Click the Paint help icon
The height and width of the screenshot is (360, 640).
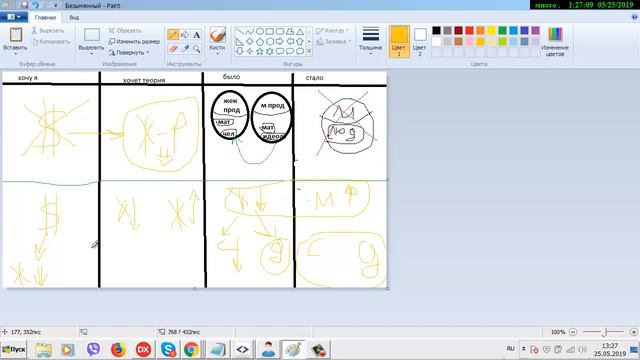pos(634,18)
